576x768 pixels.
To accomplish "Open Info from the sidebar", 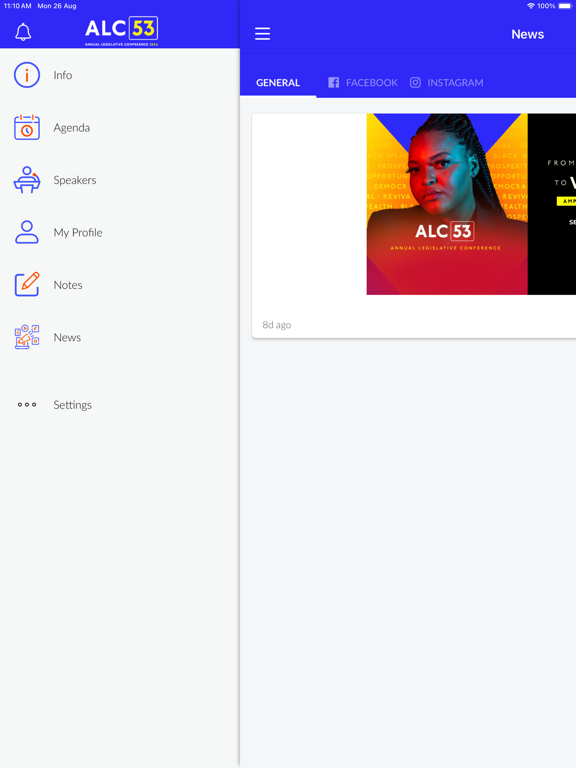I will point(63,75).
